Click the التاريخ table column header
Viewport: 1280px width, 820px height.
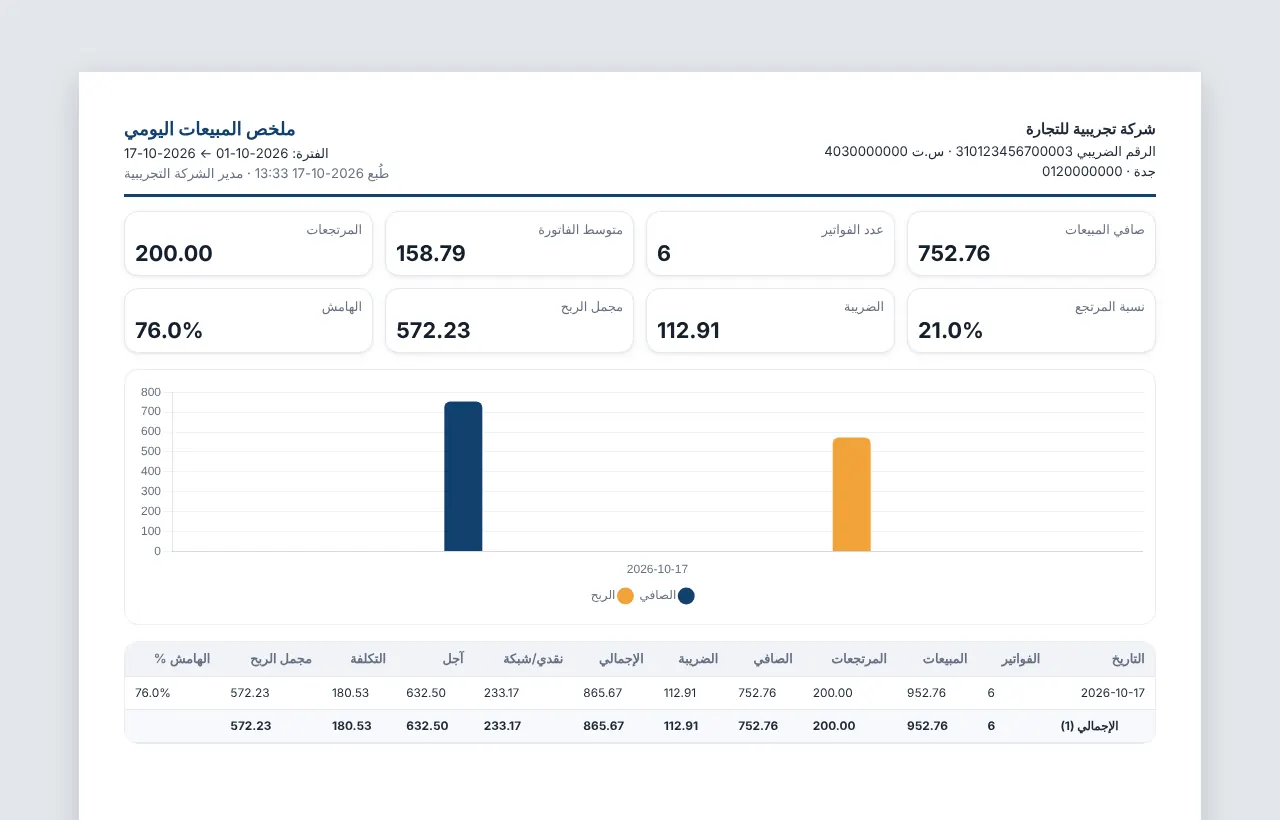click(1128, 659)
